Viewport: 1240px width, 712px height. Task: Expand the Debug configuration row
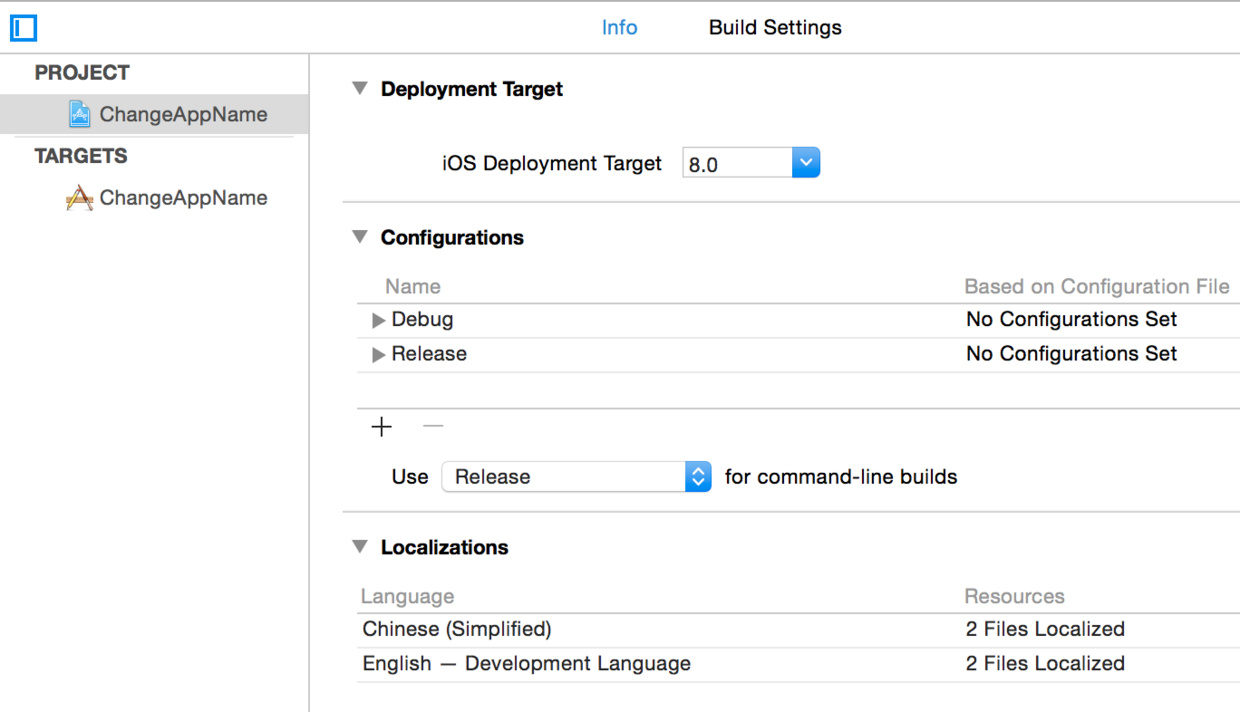click(x=379, y=321)
